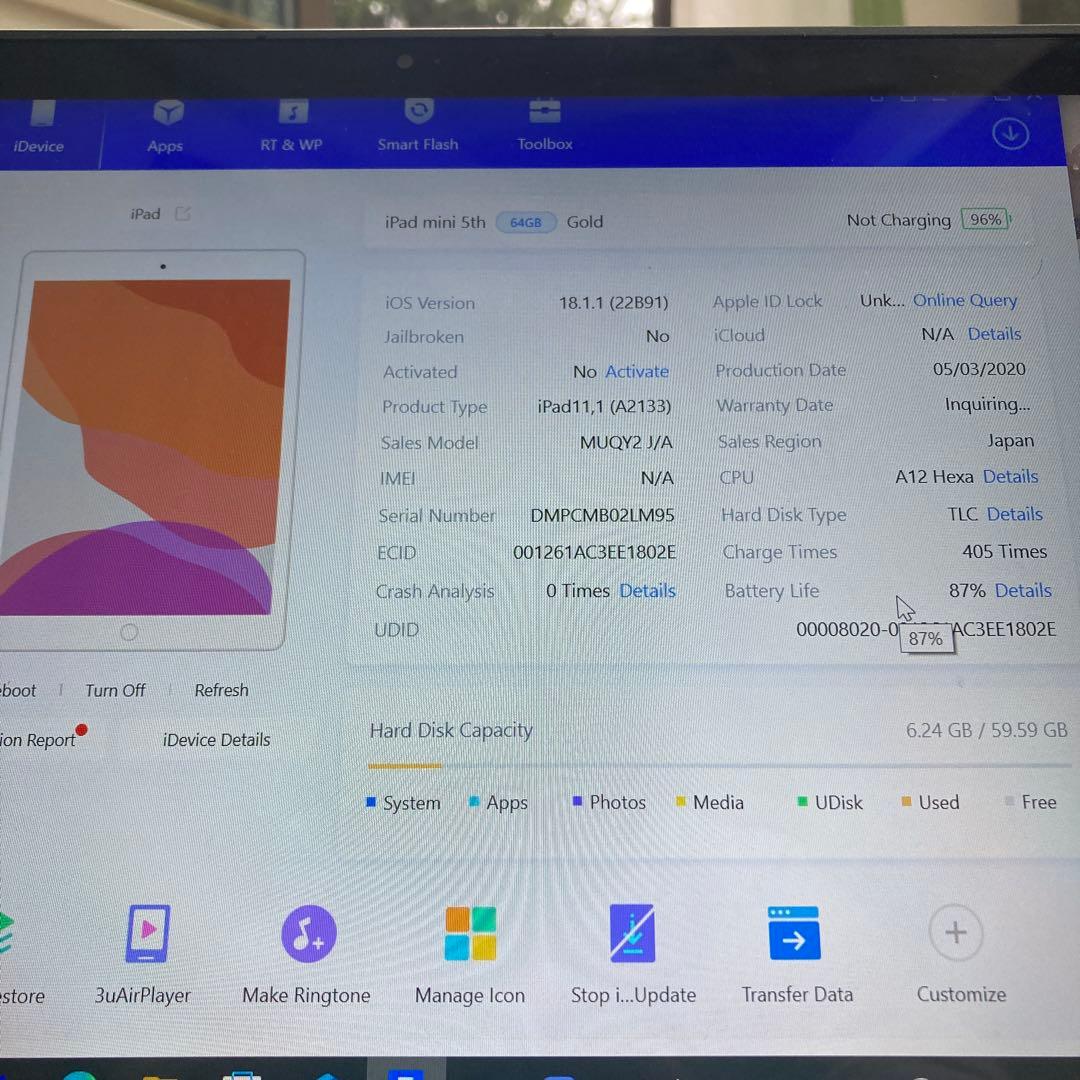Click Online Query next to Apple ID Lock
The image size is (1080, 1080).
click(x=964, y=300)
